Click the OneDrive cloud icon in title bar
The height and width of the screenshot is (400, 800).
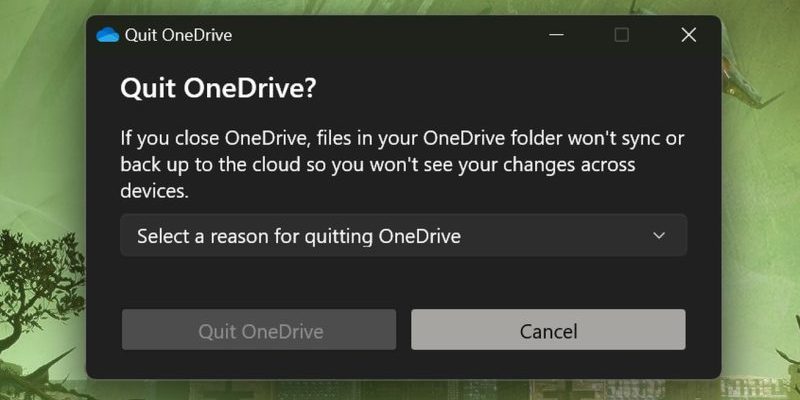click(x=108, y=35)
